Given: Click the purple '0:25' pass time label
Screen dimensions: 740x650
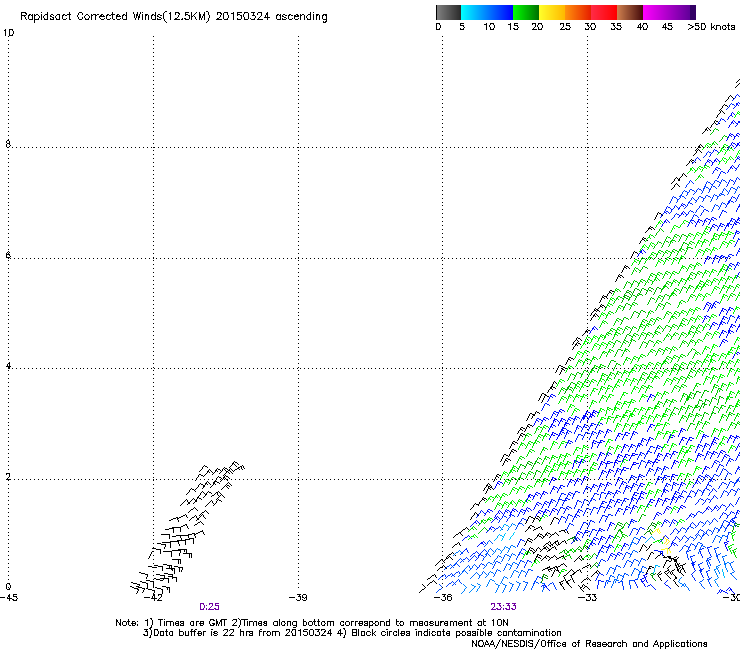Looking at the screenshot, I should [x=209, y=607].
